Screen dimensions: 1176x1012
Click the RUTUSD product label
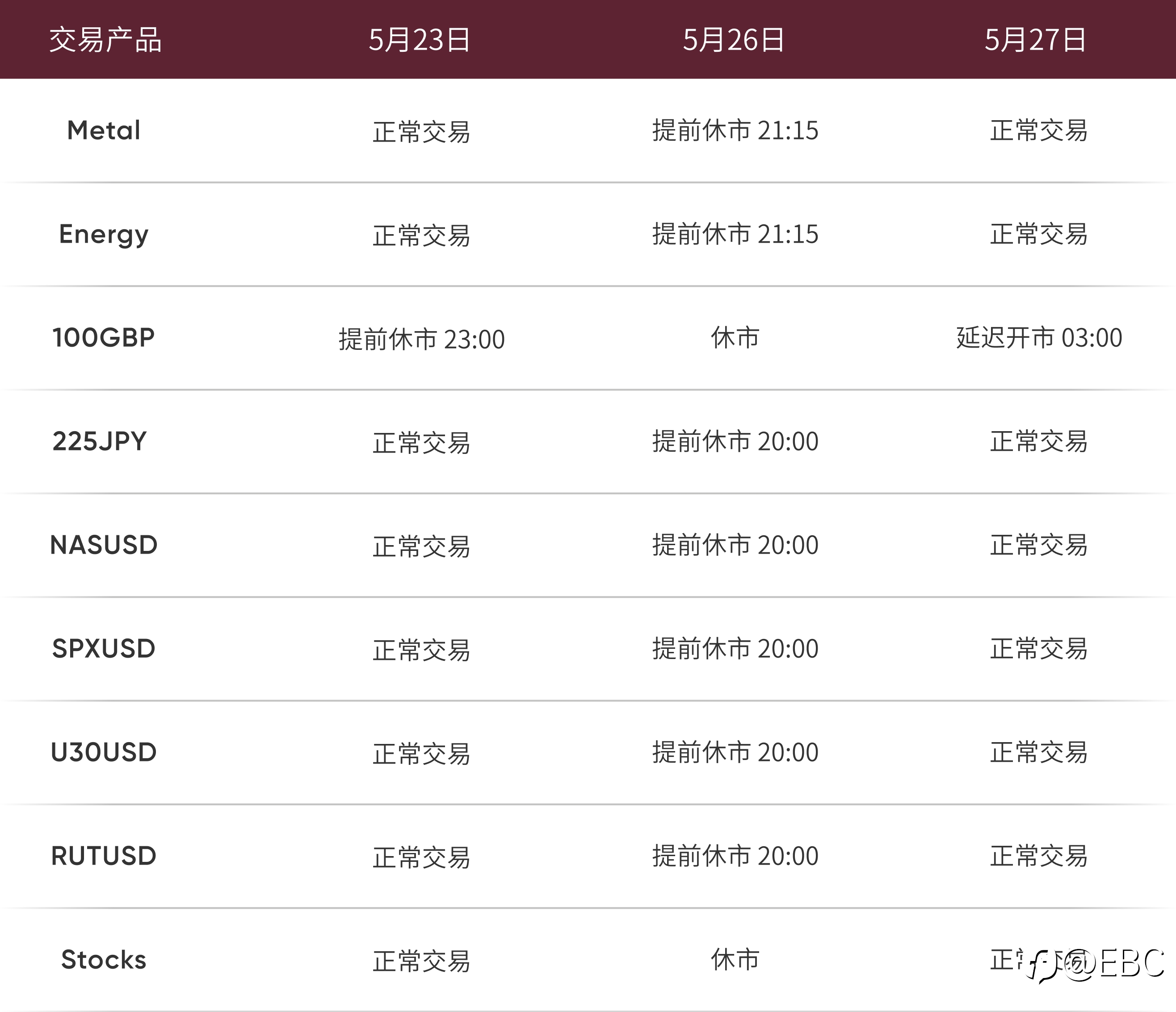[x=104, y=856]
